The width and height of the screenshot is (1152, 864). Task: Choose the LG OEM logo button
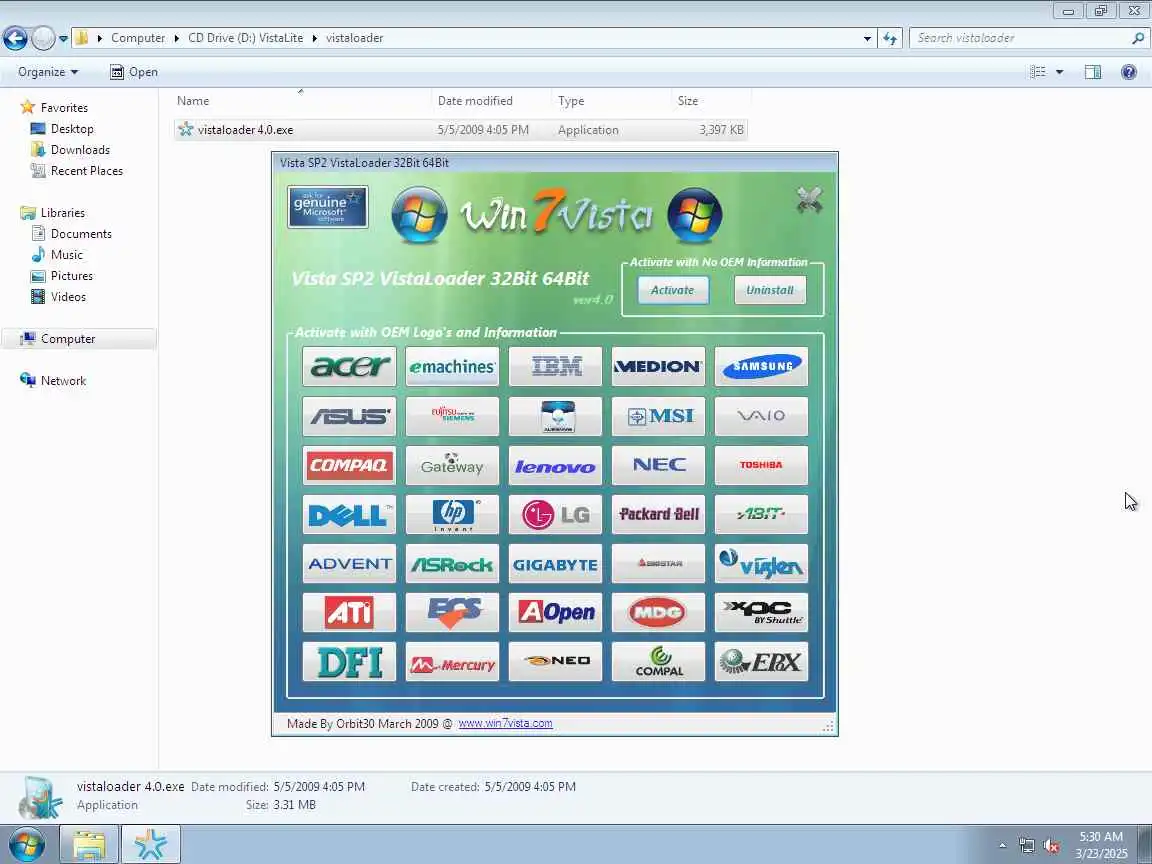coord(555,514)
